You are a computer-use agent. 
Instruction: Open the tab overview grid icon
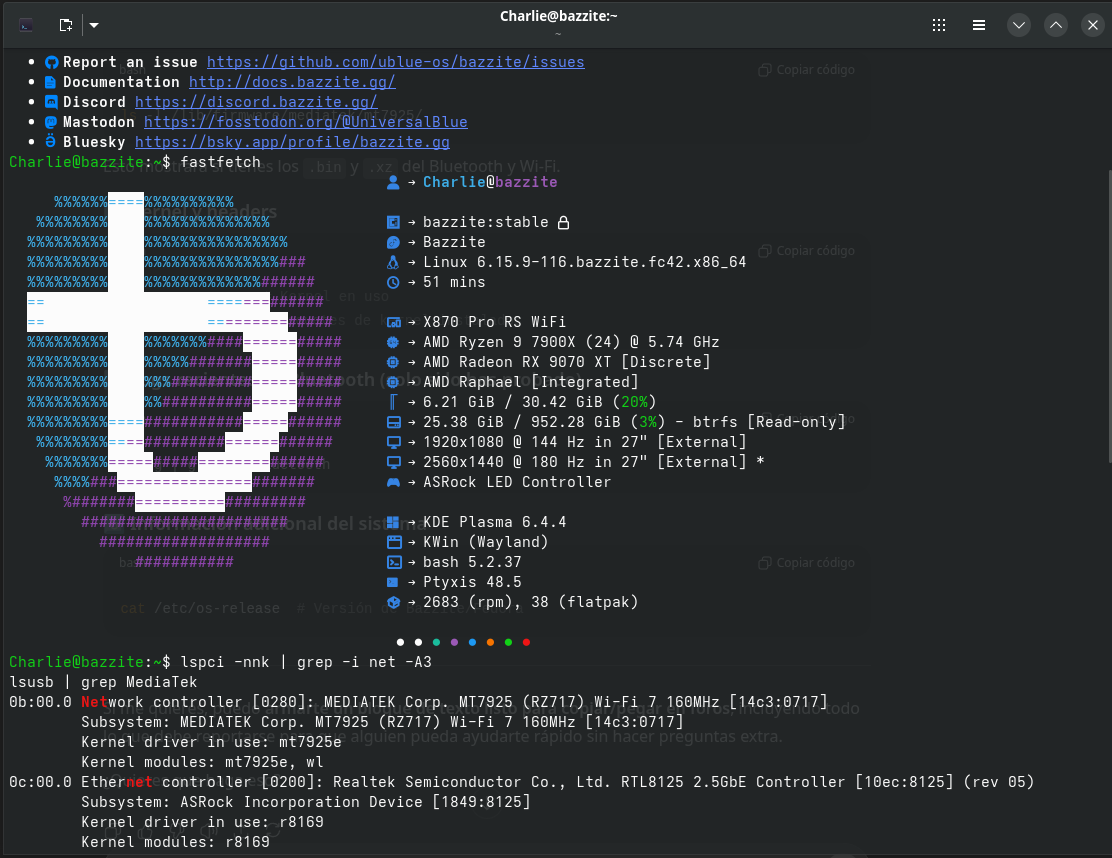pyautogui.click(x=939, y=26)
